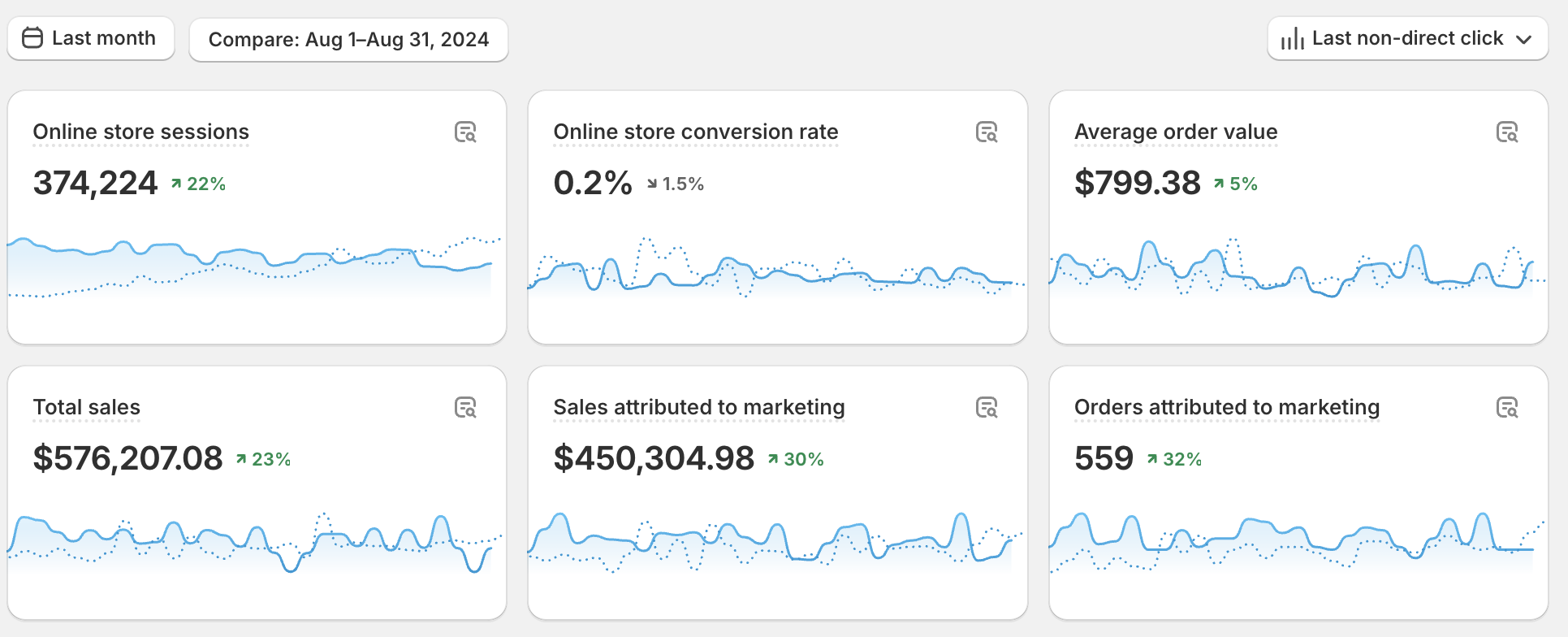Click the $799.38 average order value figure
This screenshot has width=1568, height=637.
pyautogui.click(x=1137, y=183)
